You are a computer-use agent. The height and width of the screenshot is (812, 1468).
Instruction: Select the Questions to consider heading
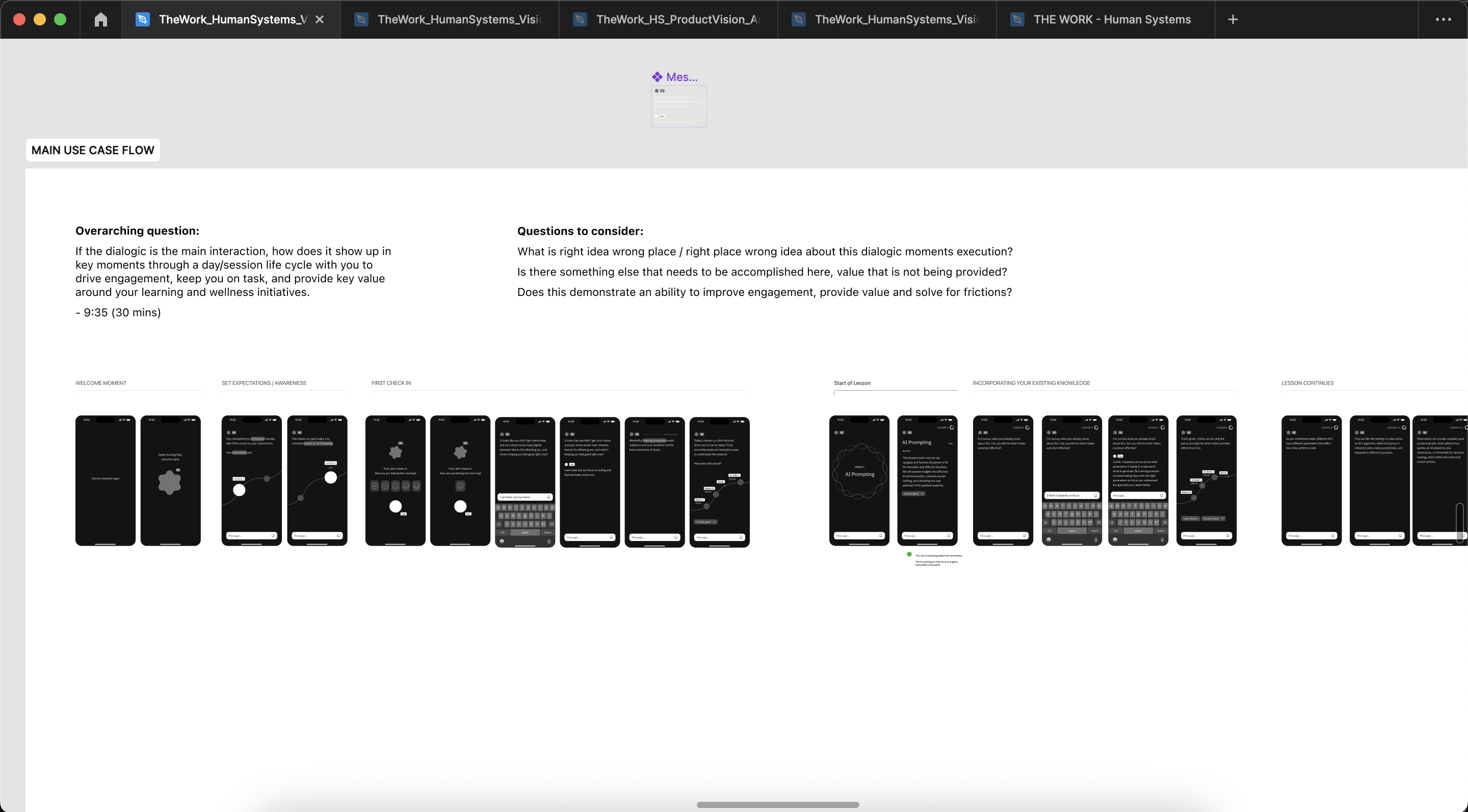click(x=580, y=231)
